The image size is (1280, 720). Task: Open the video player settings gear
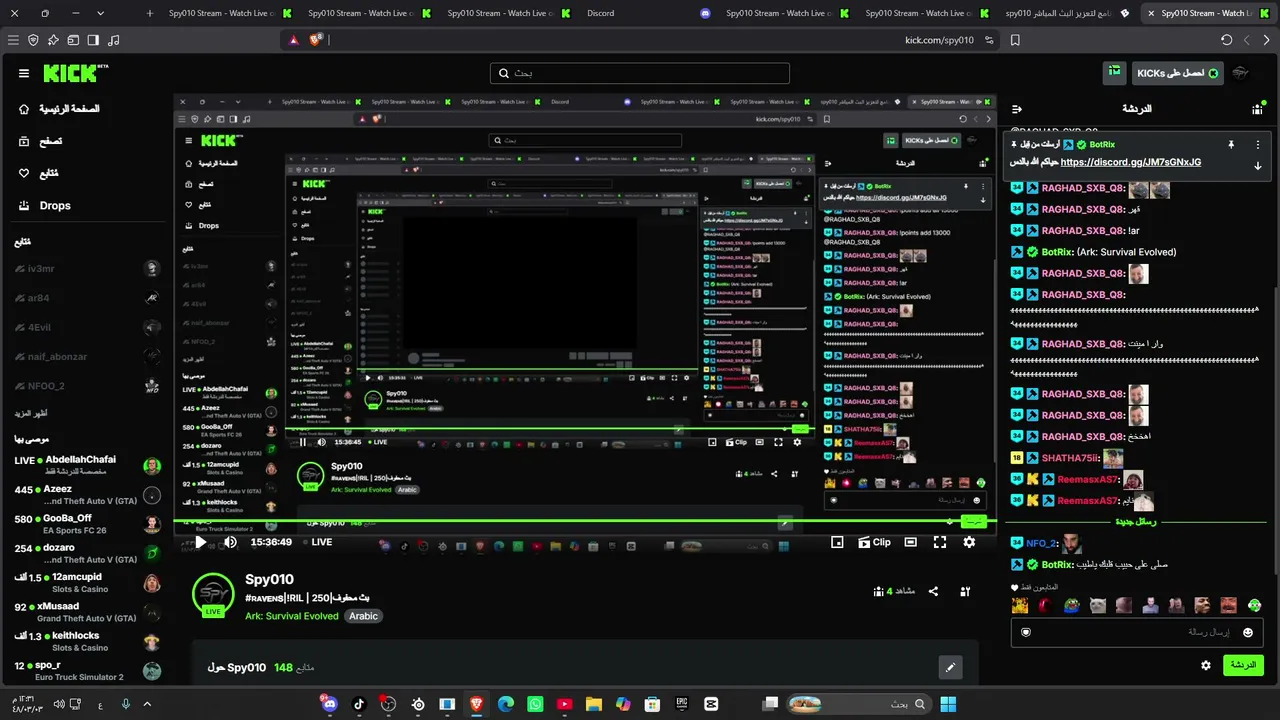point(969,542)
